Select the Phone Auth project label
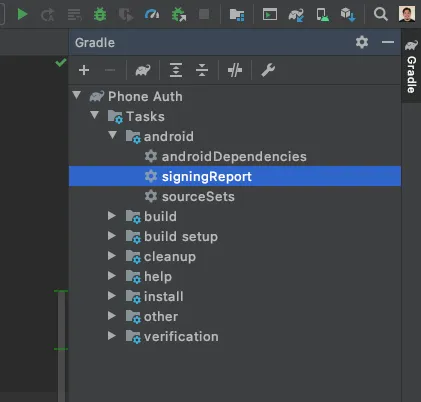Viewport: 421px width, 402px height. point(145,97)
